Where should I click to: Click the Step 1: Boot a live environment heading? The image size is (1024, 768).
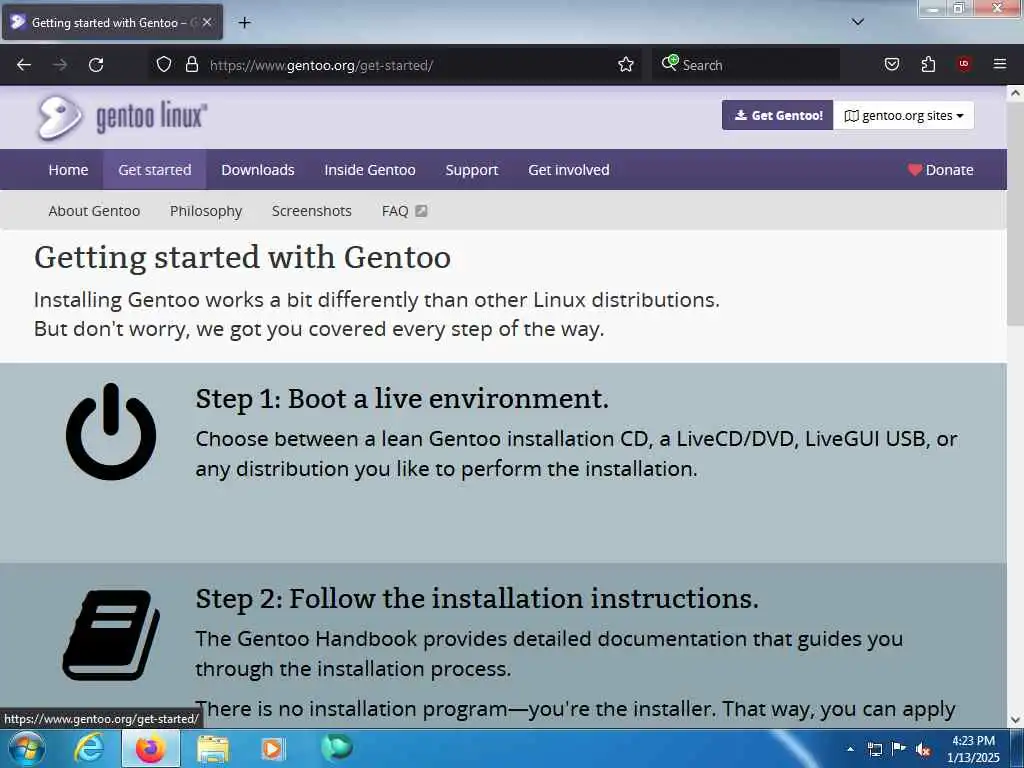[x=402, y=398]
